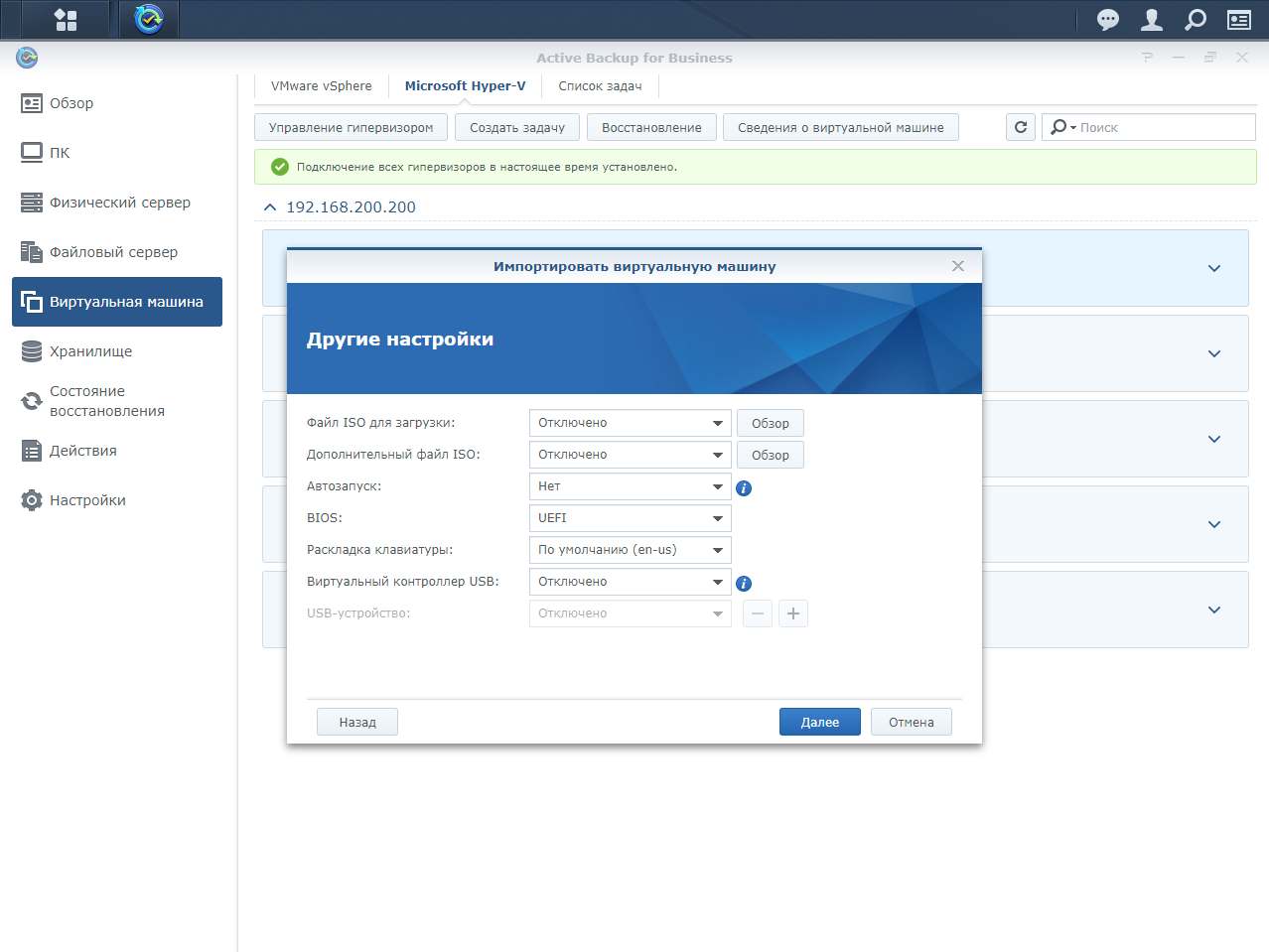Open the DSM main menu icon
Image resolution: width=1269 pixels, height=952 pixels.
coord(66,20)
